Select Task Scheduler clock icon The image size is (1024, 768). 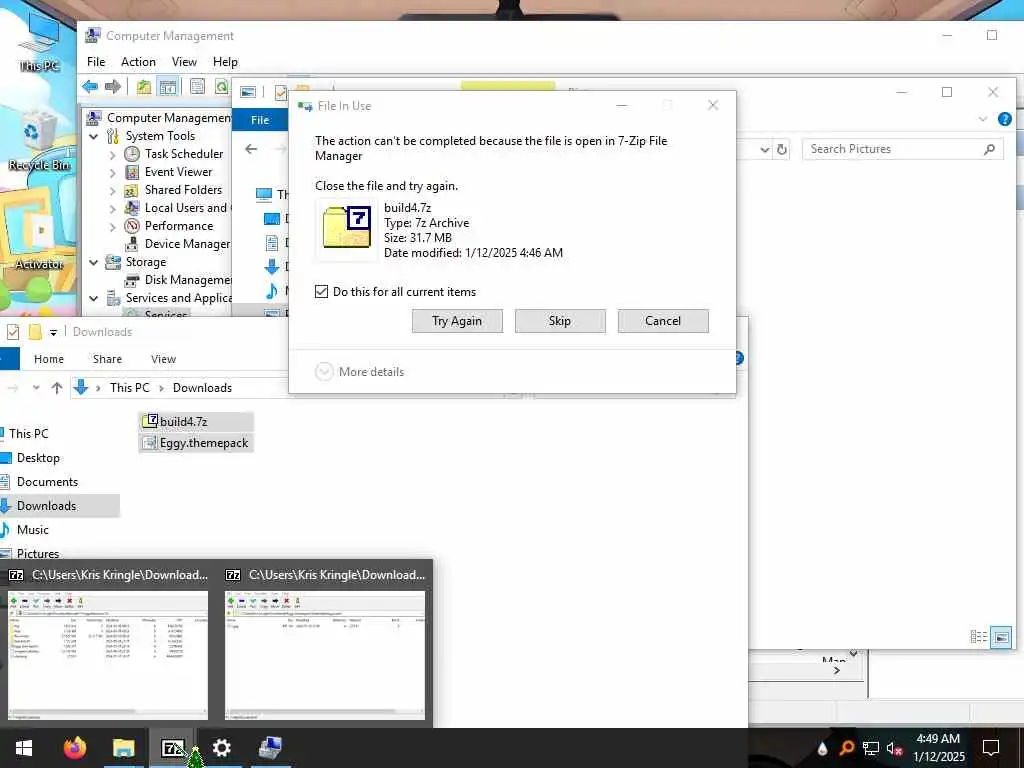tap(132, 153)
